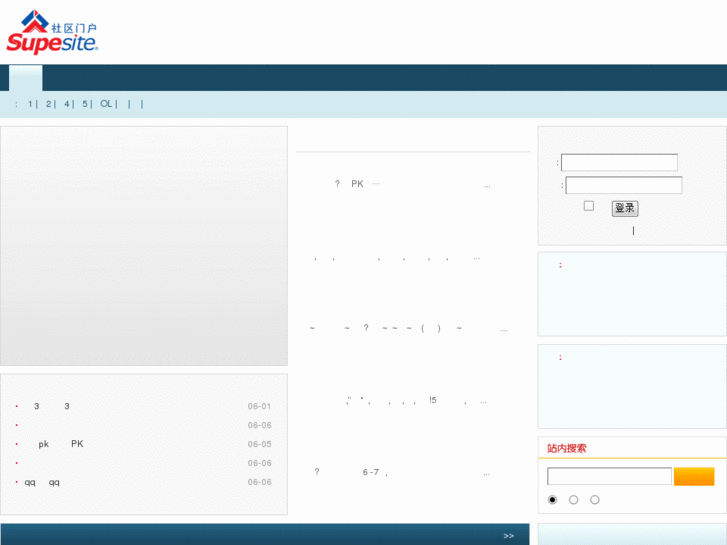The image size is (727, 545).
Task: Open the sub-navigation link ending in '4'
Action: [67, 104]
